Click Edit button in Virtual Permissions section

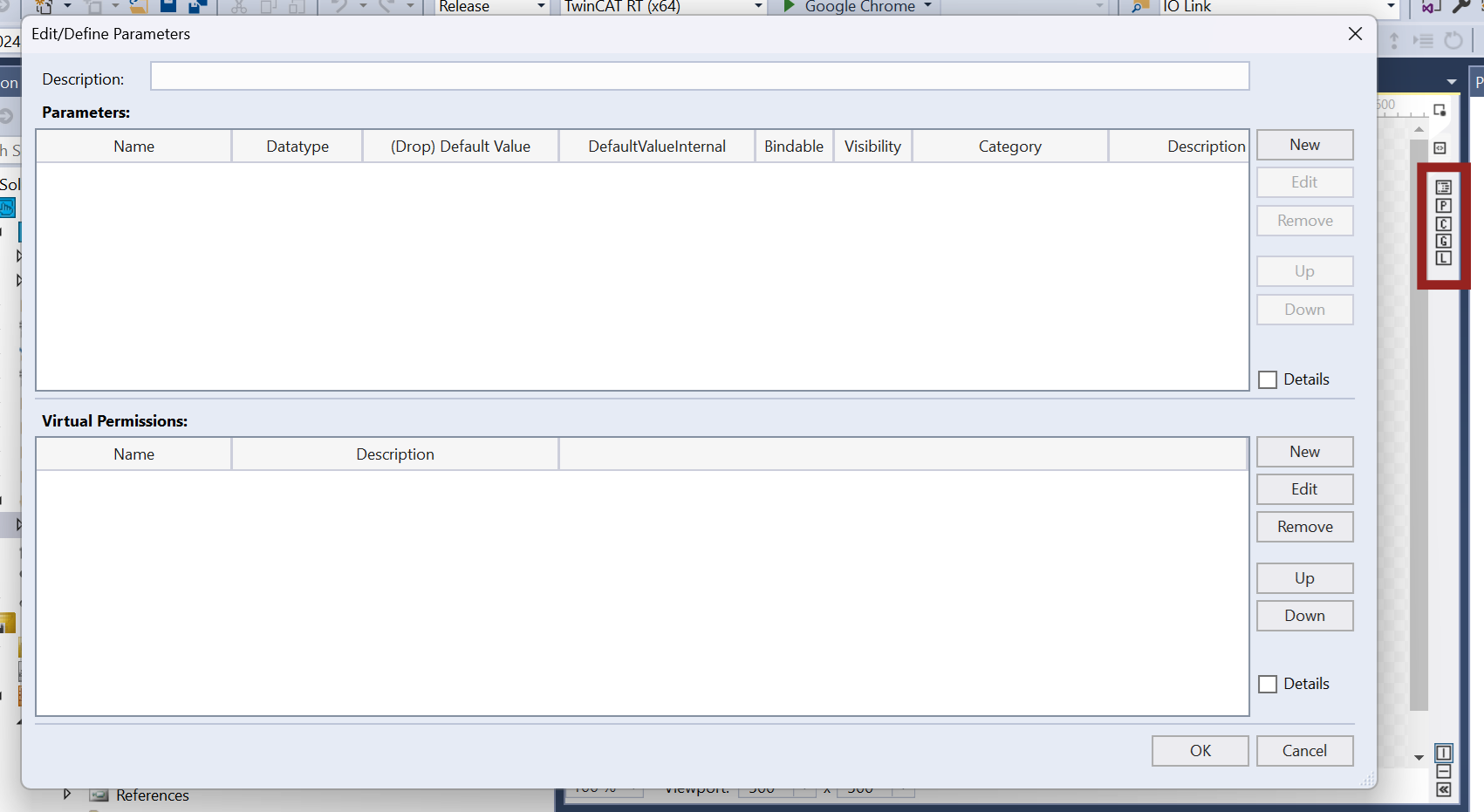click(x=1305, y=489)
